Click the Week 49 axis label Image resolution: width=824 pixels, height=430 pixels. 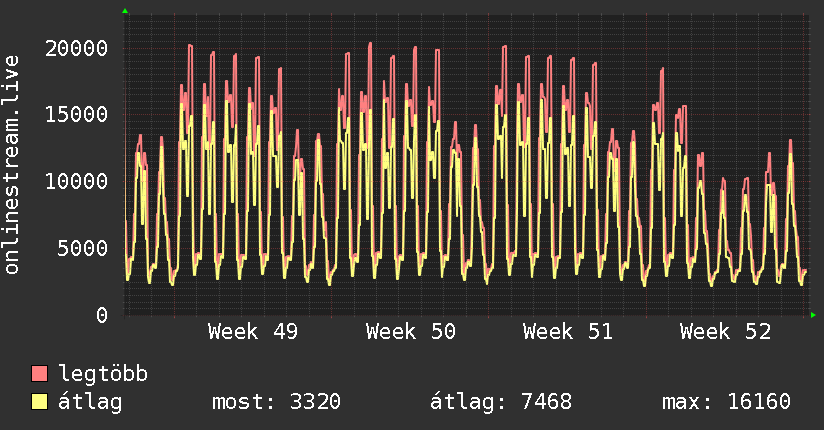coord(253,332)
